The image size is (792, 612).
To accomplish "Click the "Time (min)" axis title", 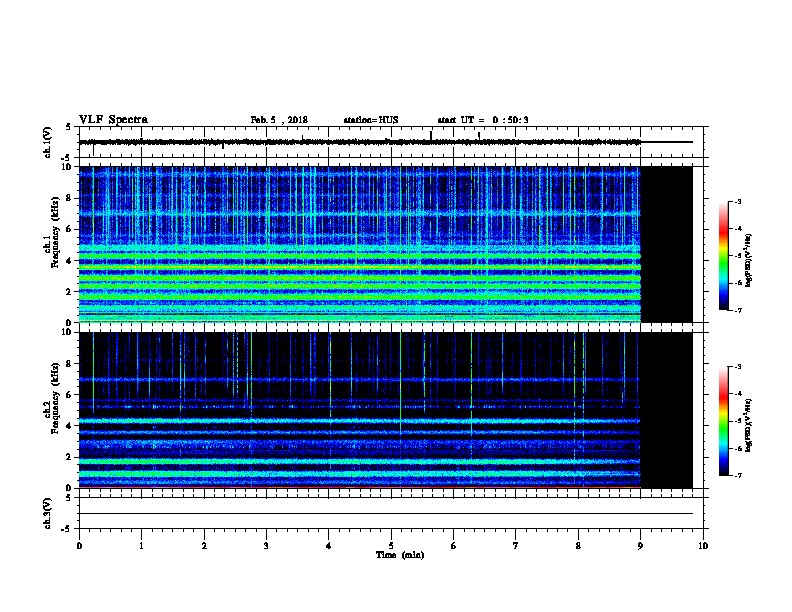I will coord(400,555).
